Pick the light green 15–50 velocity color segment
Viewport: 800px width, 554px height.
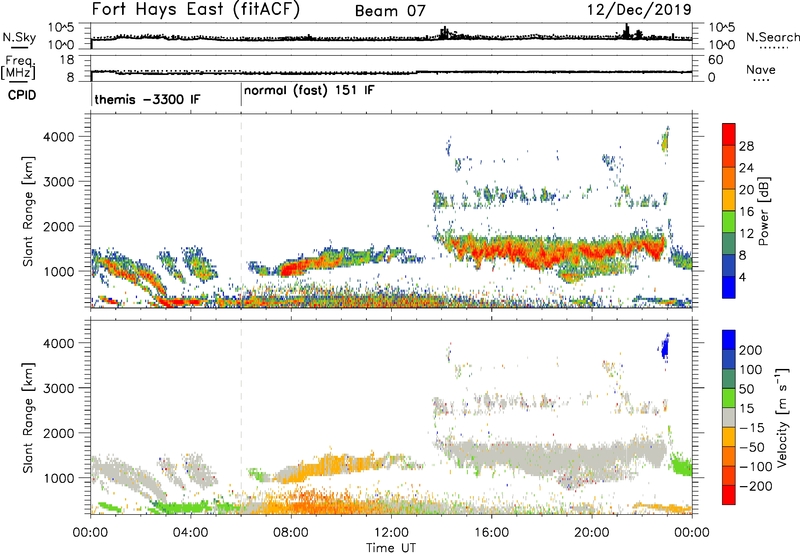pyautogui.click(x=729, y=398)
